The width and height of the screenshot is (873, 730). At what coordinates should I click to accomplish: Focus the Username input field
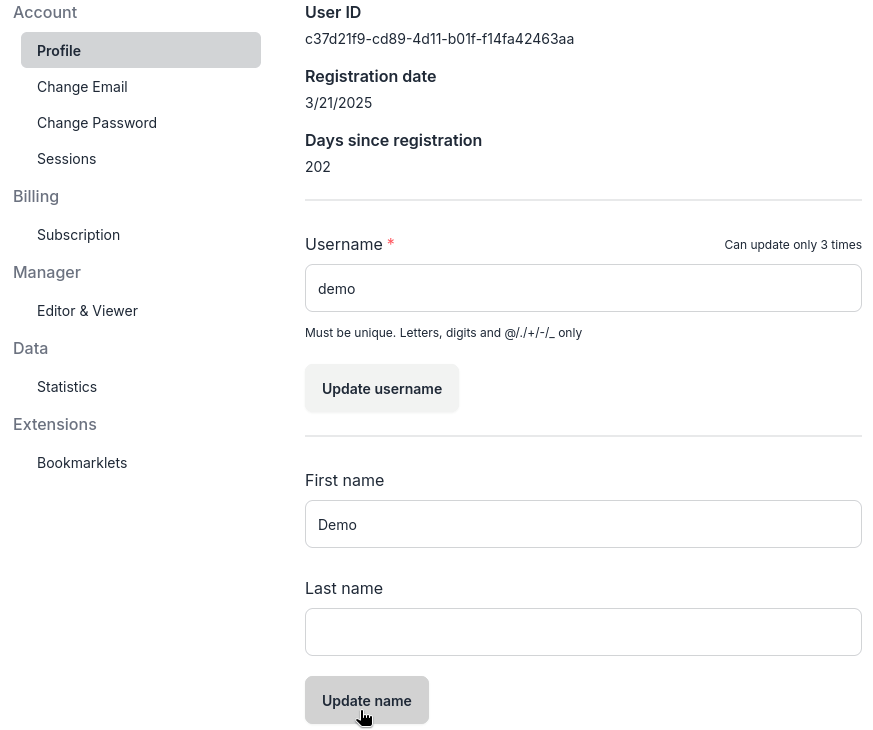point(583,289)
